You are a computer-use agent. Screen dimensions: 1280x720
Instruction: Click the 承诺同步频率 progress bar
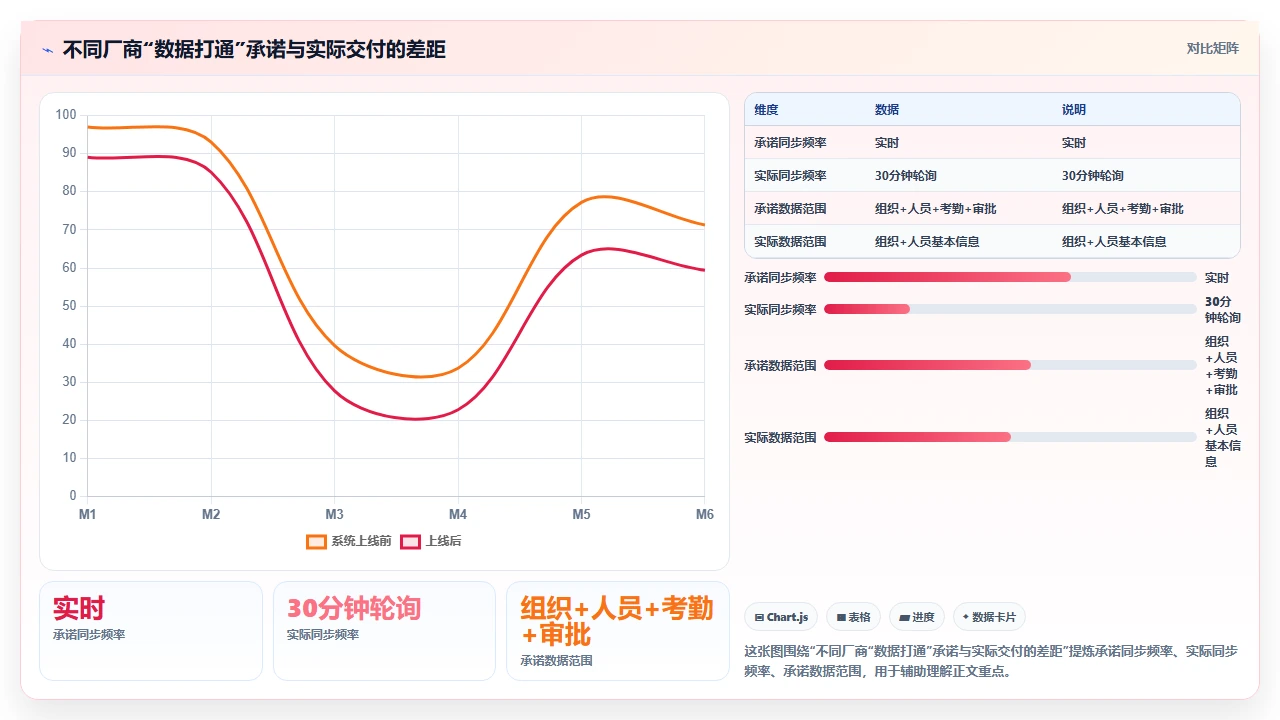point(1010,277)
